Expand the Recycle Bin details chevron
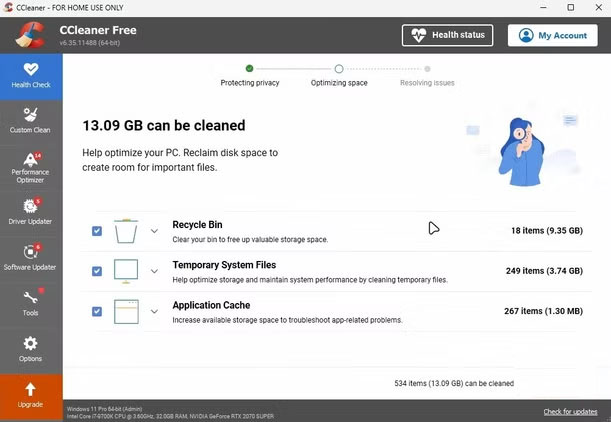This screenshot has height=422, width=611. coord(154,231)
